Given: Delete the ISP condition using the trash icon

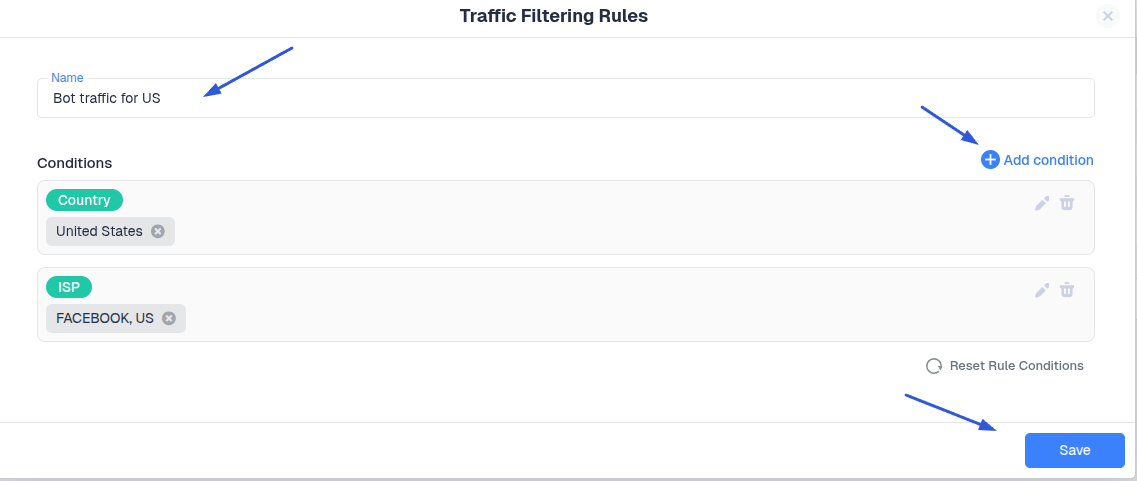Looking at the screenshot, I should pos(1067,290).
